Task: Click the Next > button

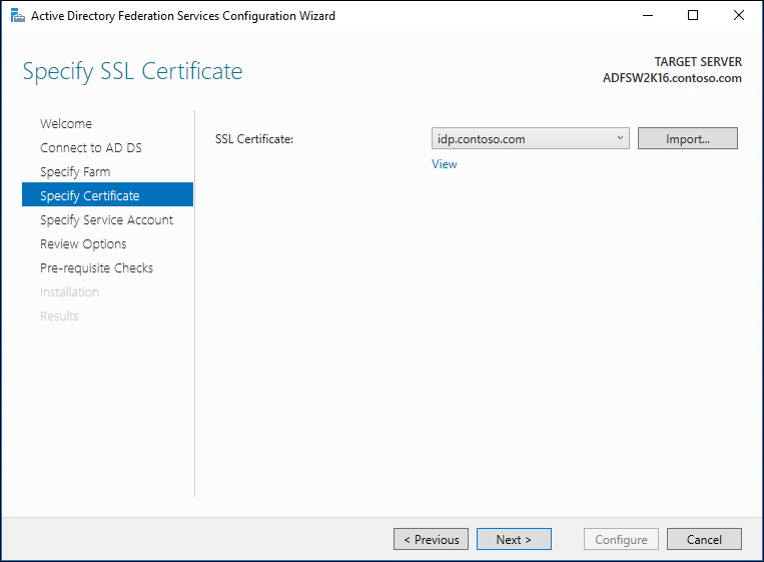Action: pos(514,539)
